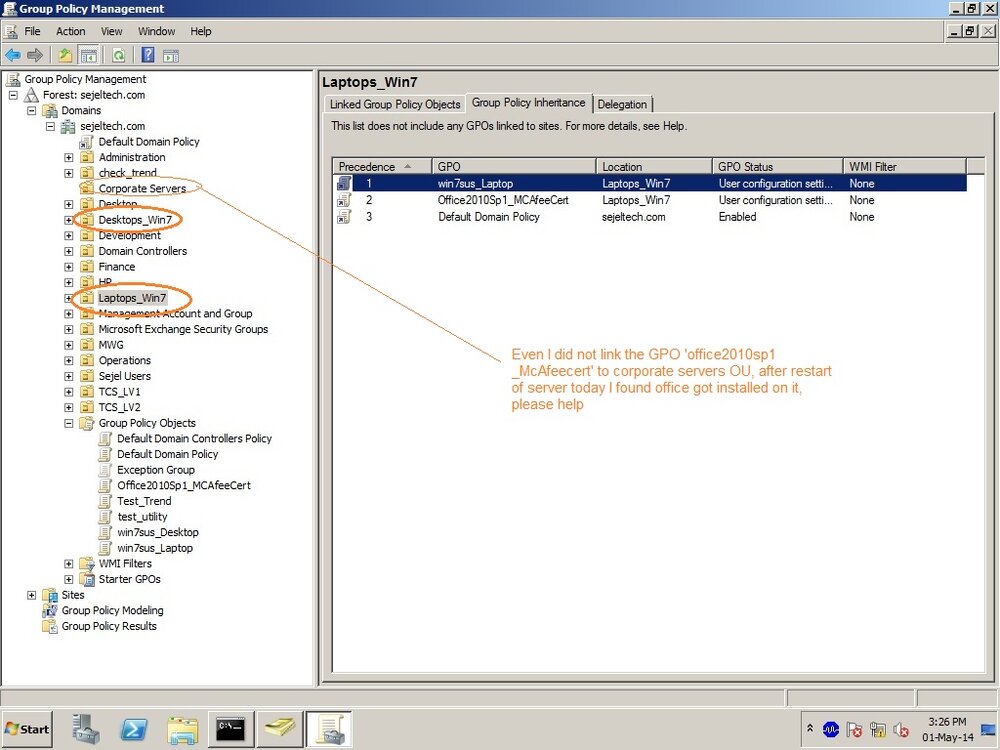Click the Group Policy Management taskbar button
1000x750 pixels.
pyautogui.click(x=329, y=729)
